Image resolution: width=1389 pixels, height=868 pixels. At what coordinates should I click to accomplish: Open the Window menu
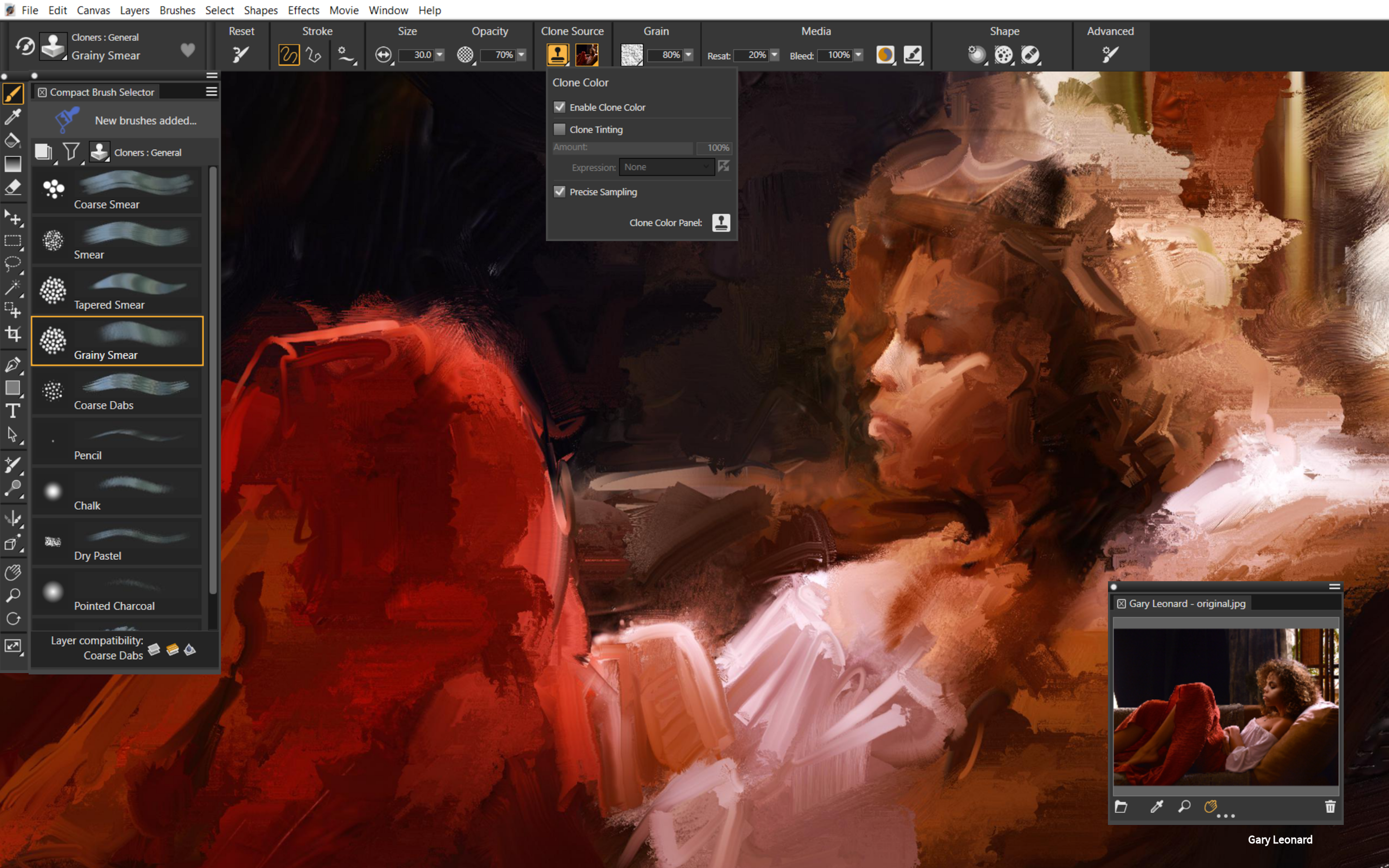389,10
